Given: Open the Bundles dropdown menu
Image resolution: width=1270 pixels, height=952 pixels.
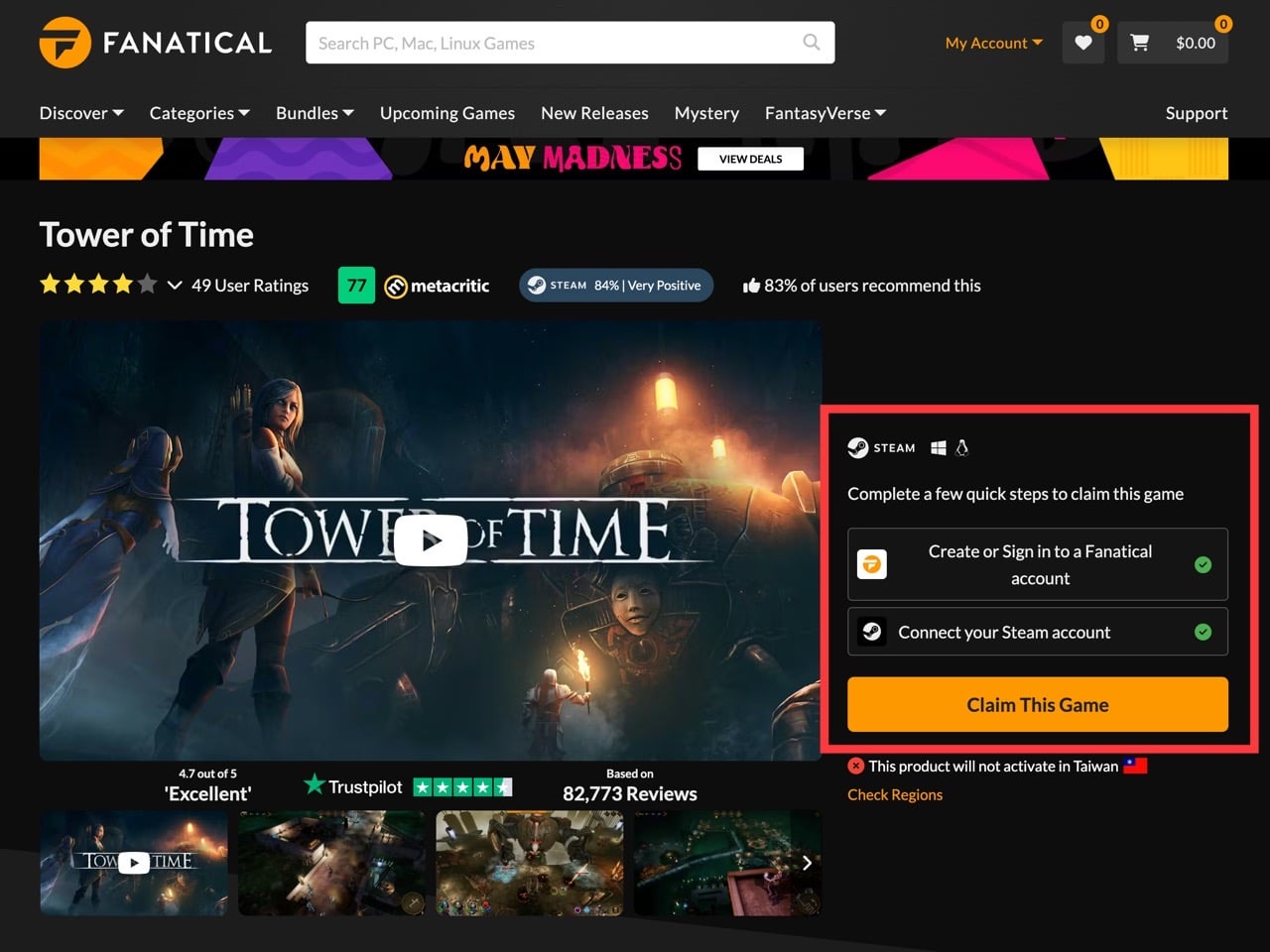Looking at the screenshot, I should [315, 113].
